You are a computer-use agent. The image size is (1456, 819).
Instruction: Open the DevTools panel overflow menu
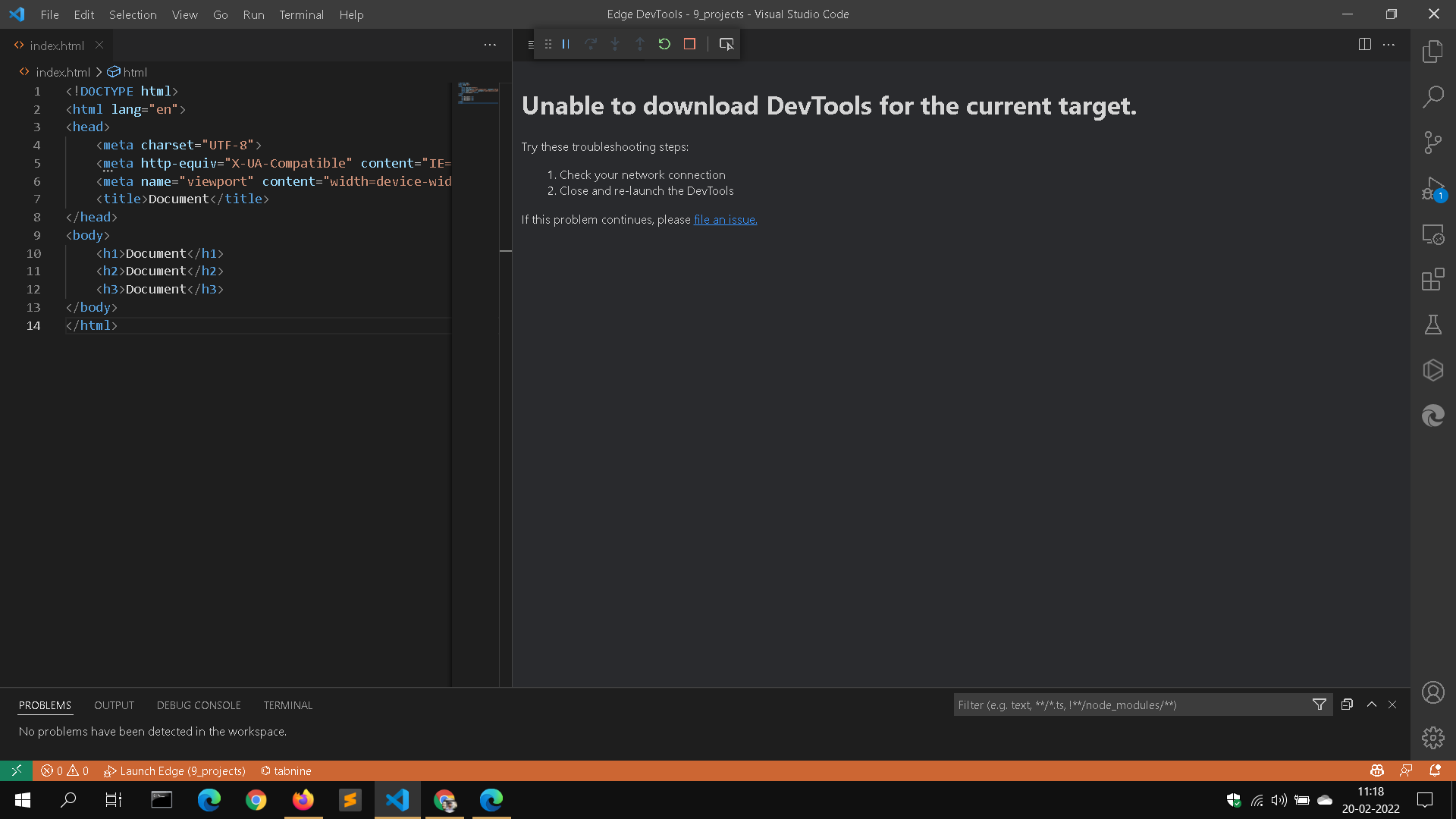(1390, 44)
